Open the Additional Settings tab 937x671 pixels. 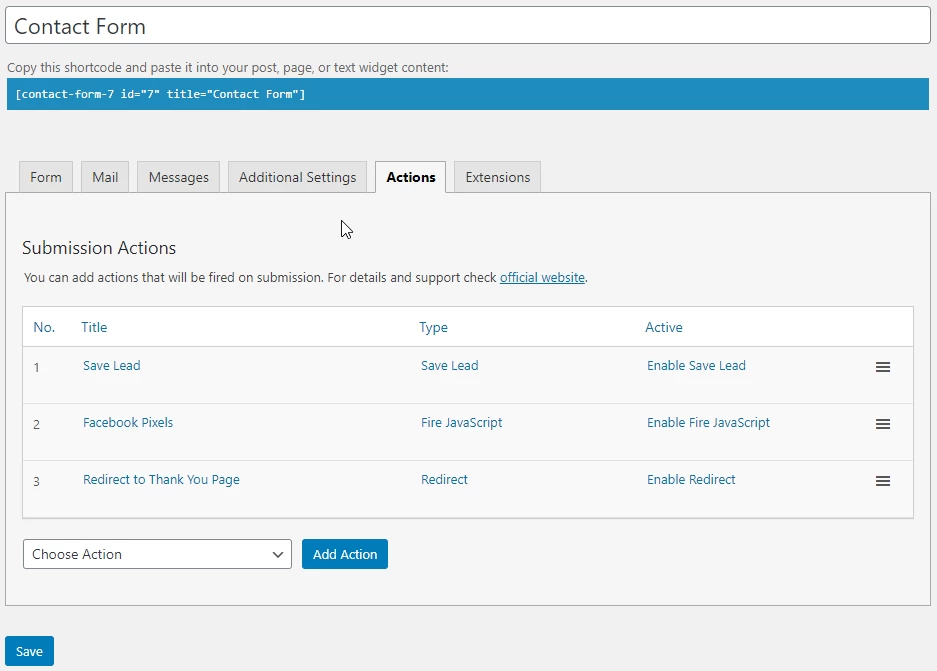(298, 177)
